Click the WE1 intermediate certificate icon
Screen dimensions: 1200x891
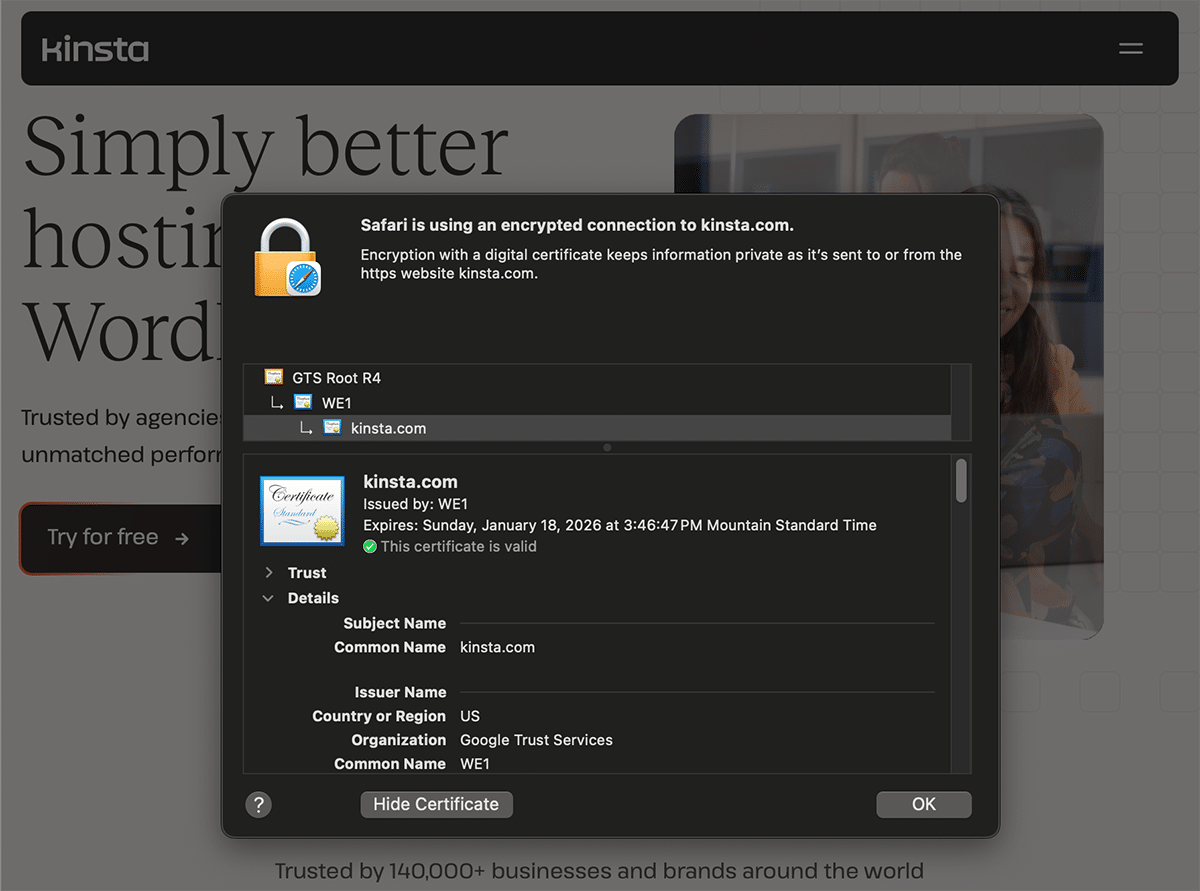(x=303, y=402)
